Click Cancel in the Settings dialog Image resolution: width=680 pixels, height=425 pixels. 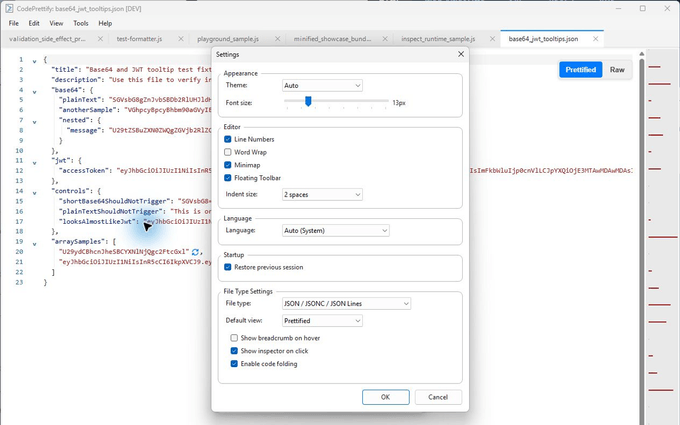point(438,397)
